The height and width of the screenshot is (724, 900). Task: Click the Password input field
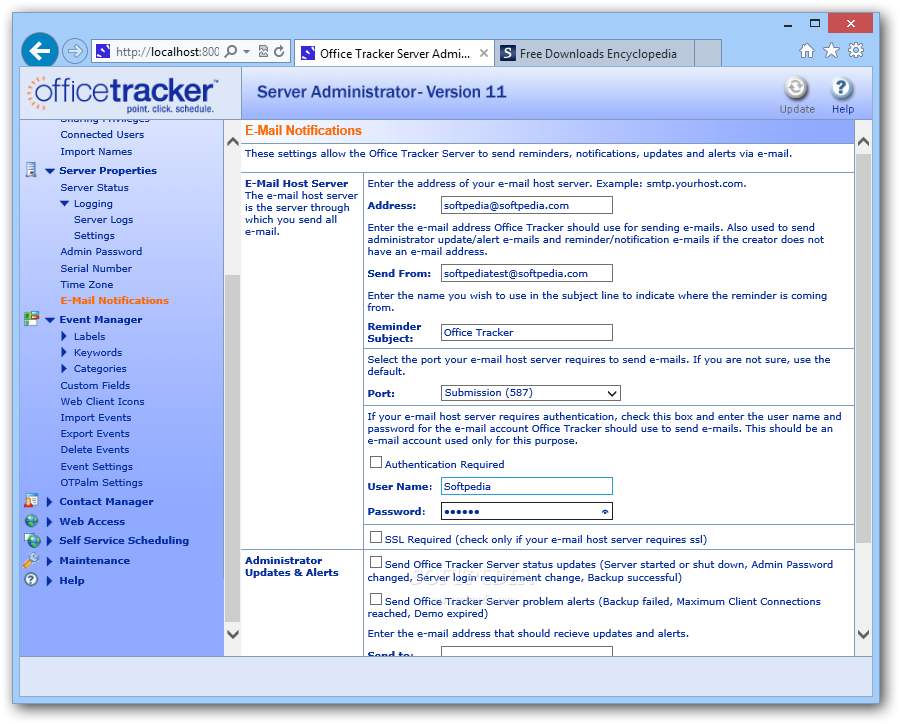[x=526, y=511]
